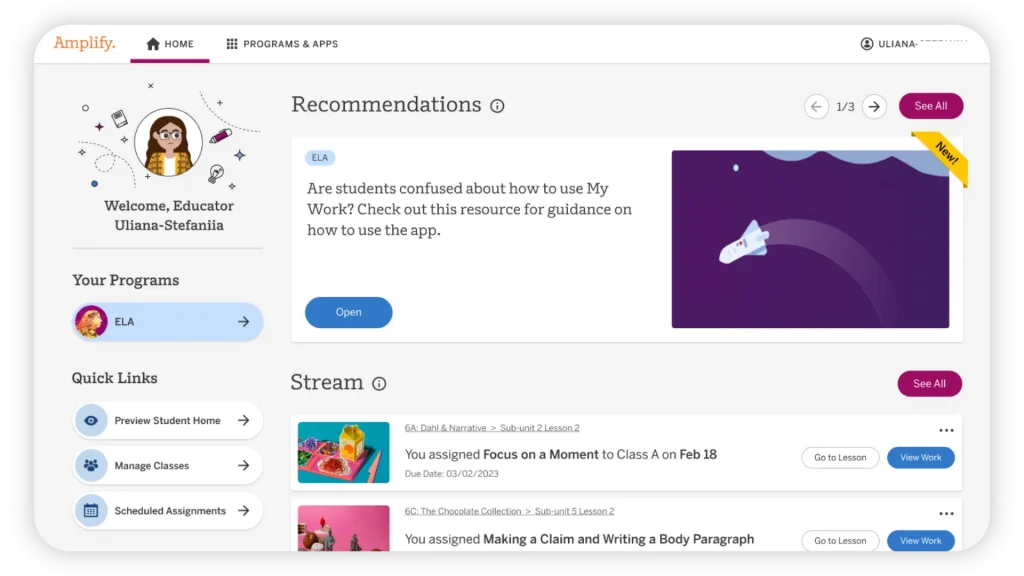Open 6A: Dahl & Narrative breadcrumb link

coord(445,428)
